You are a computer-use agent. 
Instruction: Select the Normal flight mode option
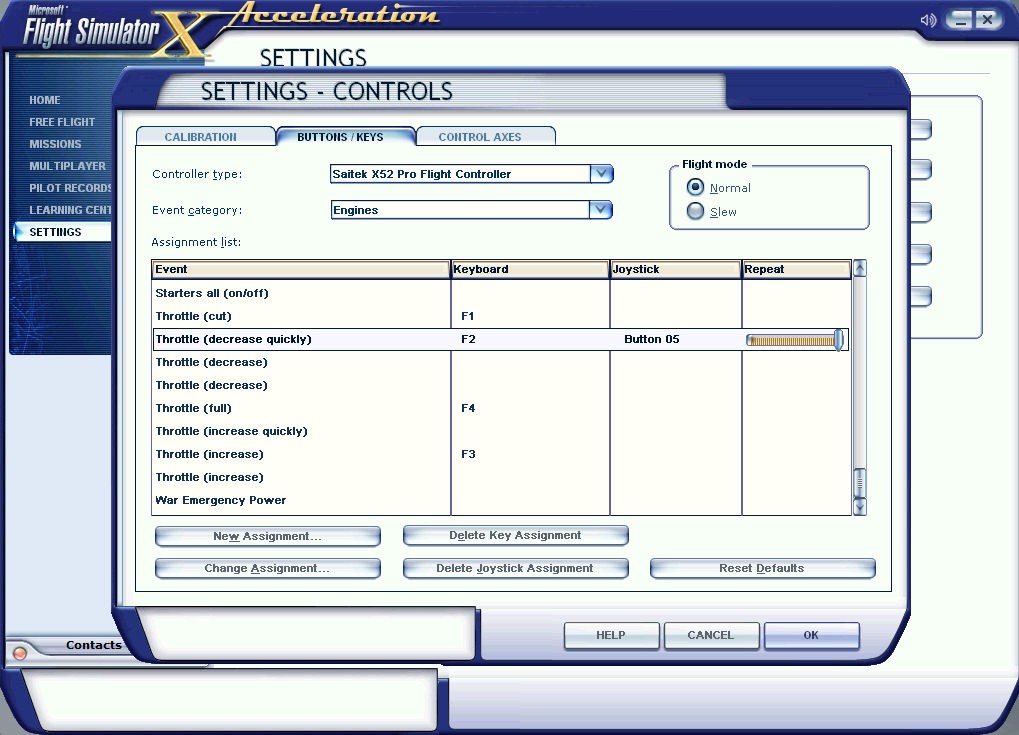[x=695, y=187]
